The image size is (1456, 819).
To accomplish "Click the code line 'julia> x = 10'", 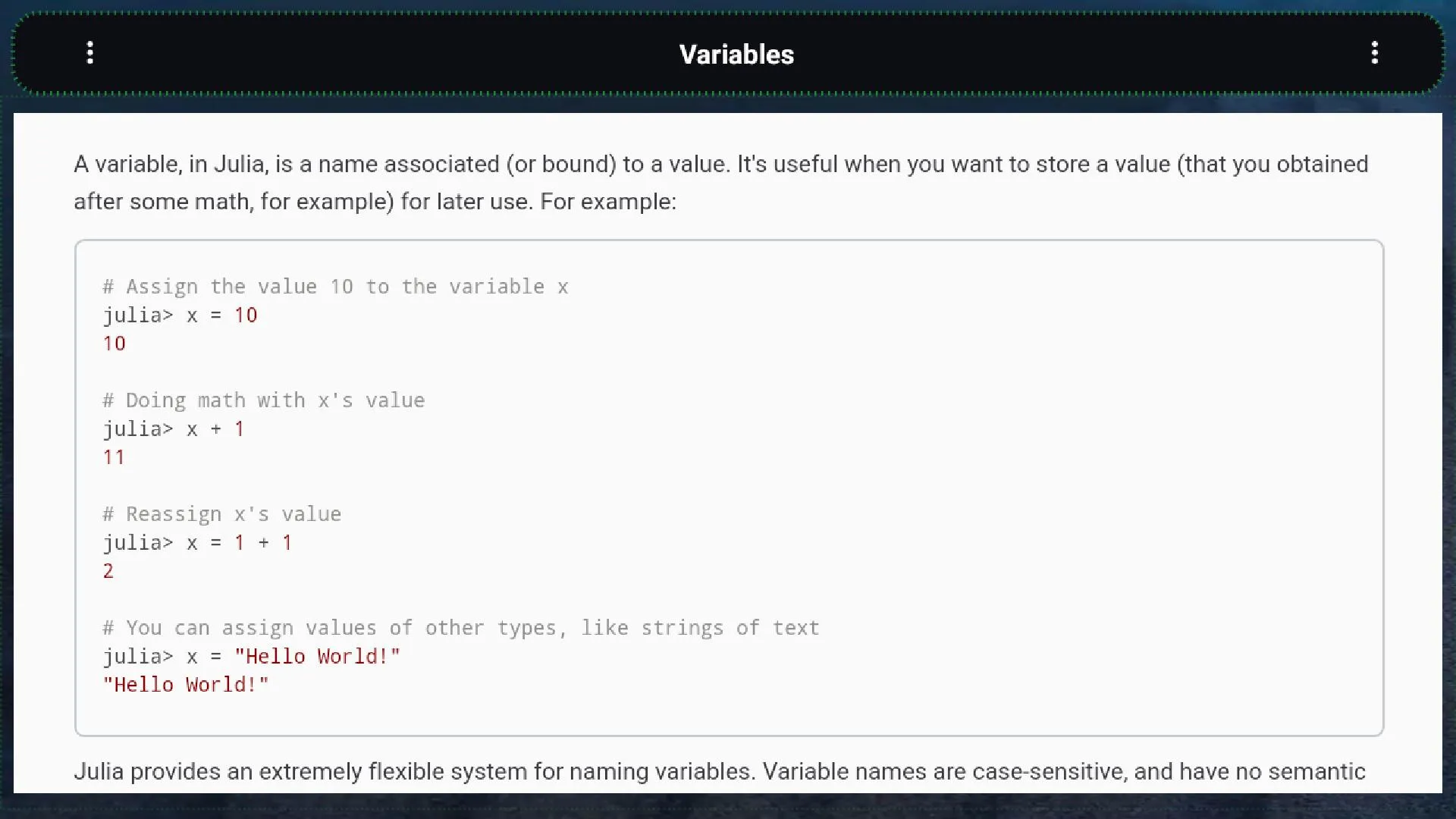I will (180, 315).
